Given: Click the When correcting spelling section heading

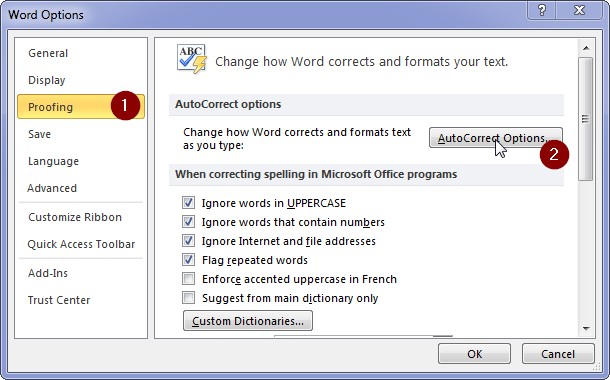Looking at the screenshot, I should 316,174.
